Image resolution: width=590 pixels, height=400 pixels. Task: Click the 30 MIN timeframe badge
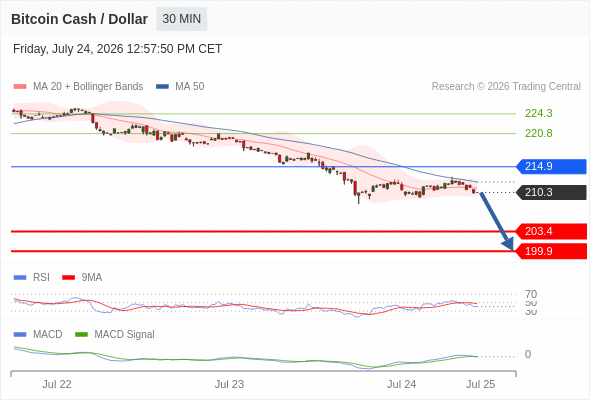pos(181,19)
